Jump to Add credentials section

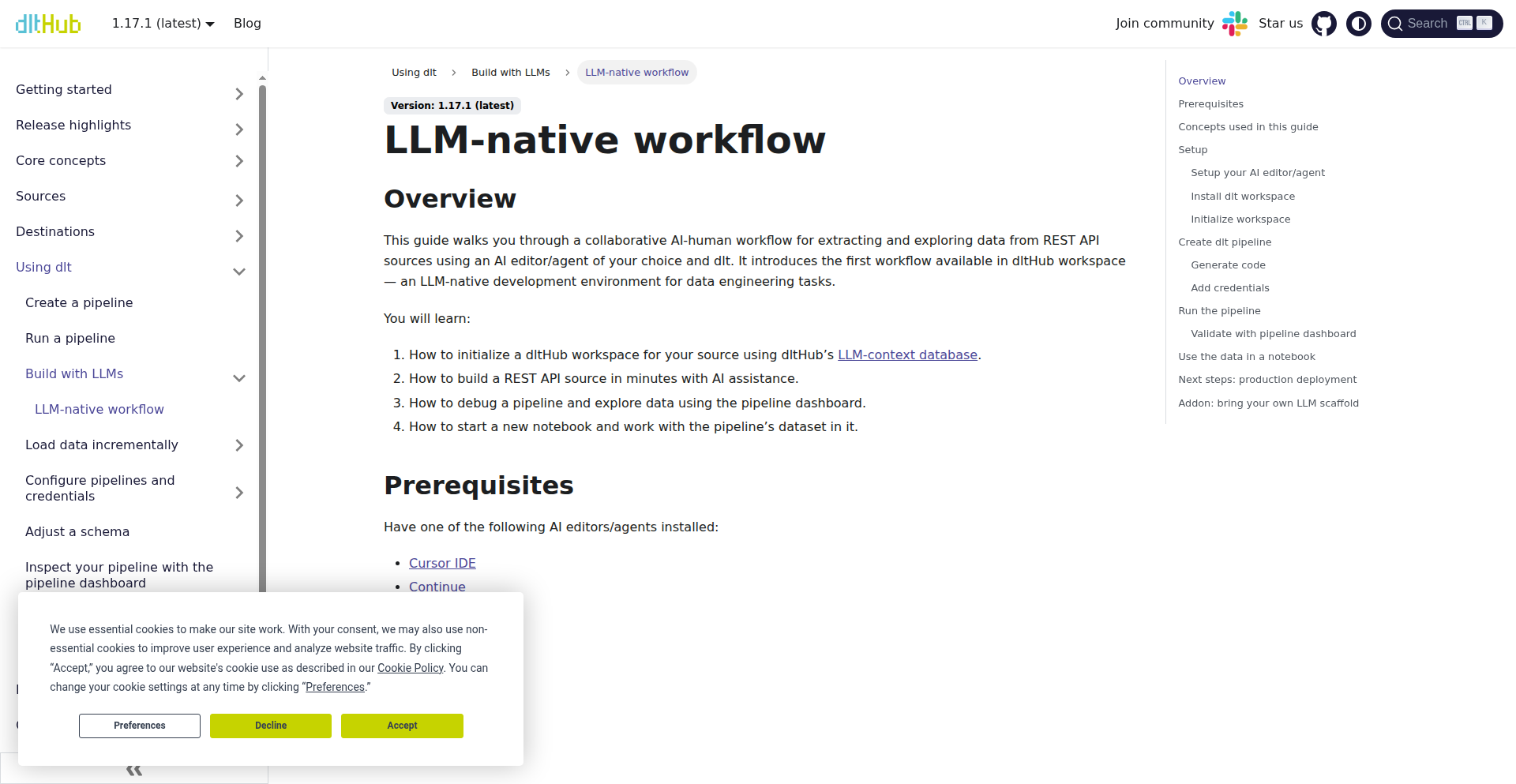pyautogui.click(x=1230, y=288)
